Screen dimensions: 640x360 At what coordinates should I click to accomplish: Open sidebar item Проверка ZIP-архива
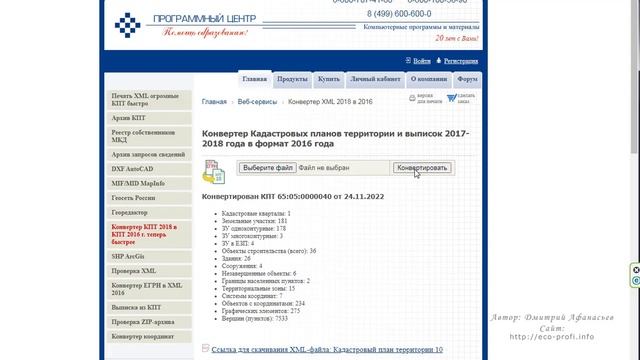[x=149, y=322]
